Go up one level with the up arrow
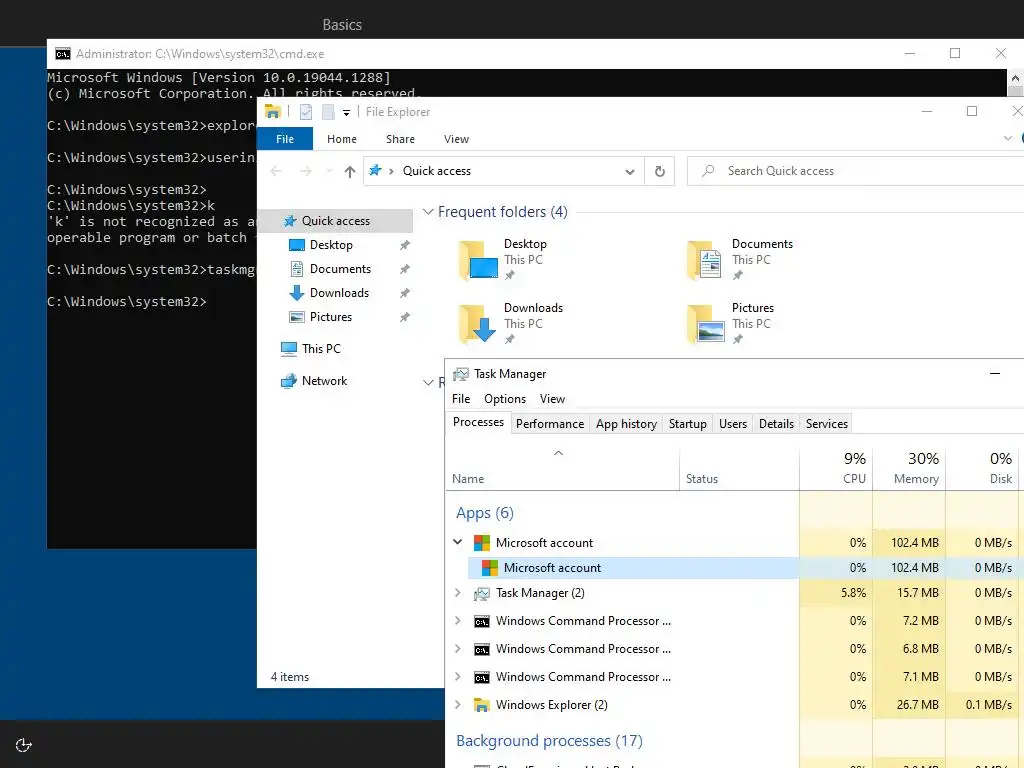This screenshot has width=1024, height=768. [350, 171]
